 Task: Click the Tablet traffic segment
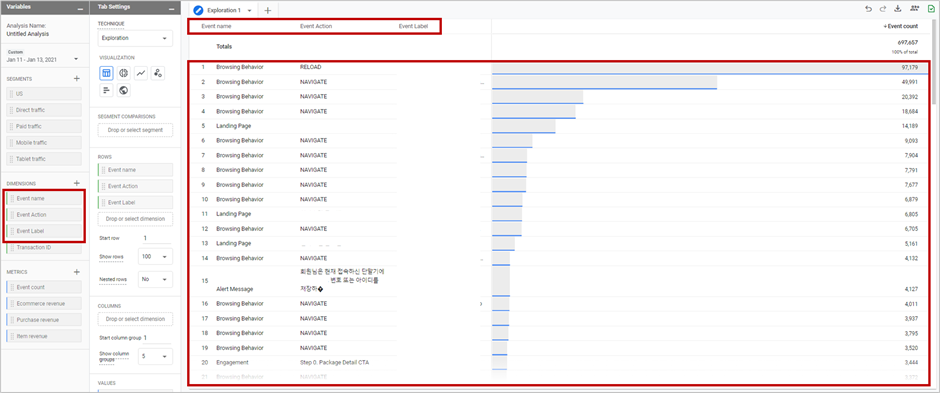click(44, 159)
